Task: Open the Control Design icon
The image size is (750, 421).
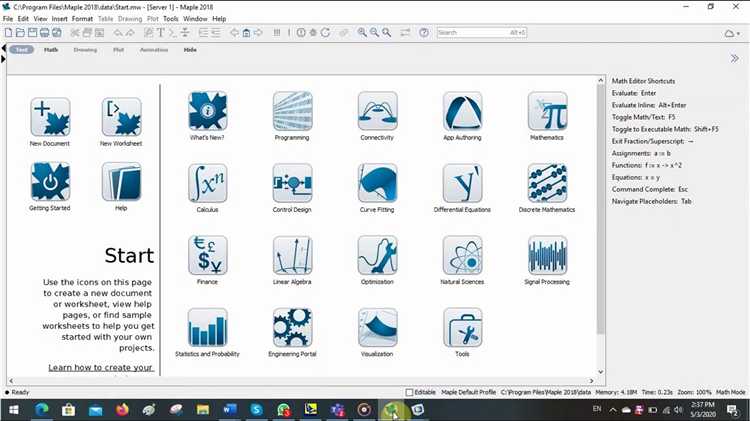Action: 292,183
